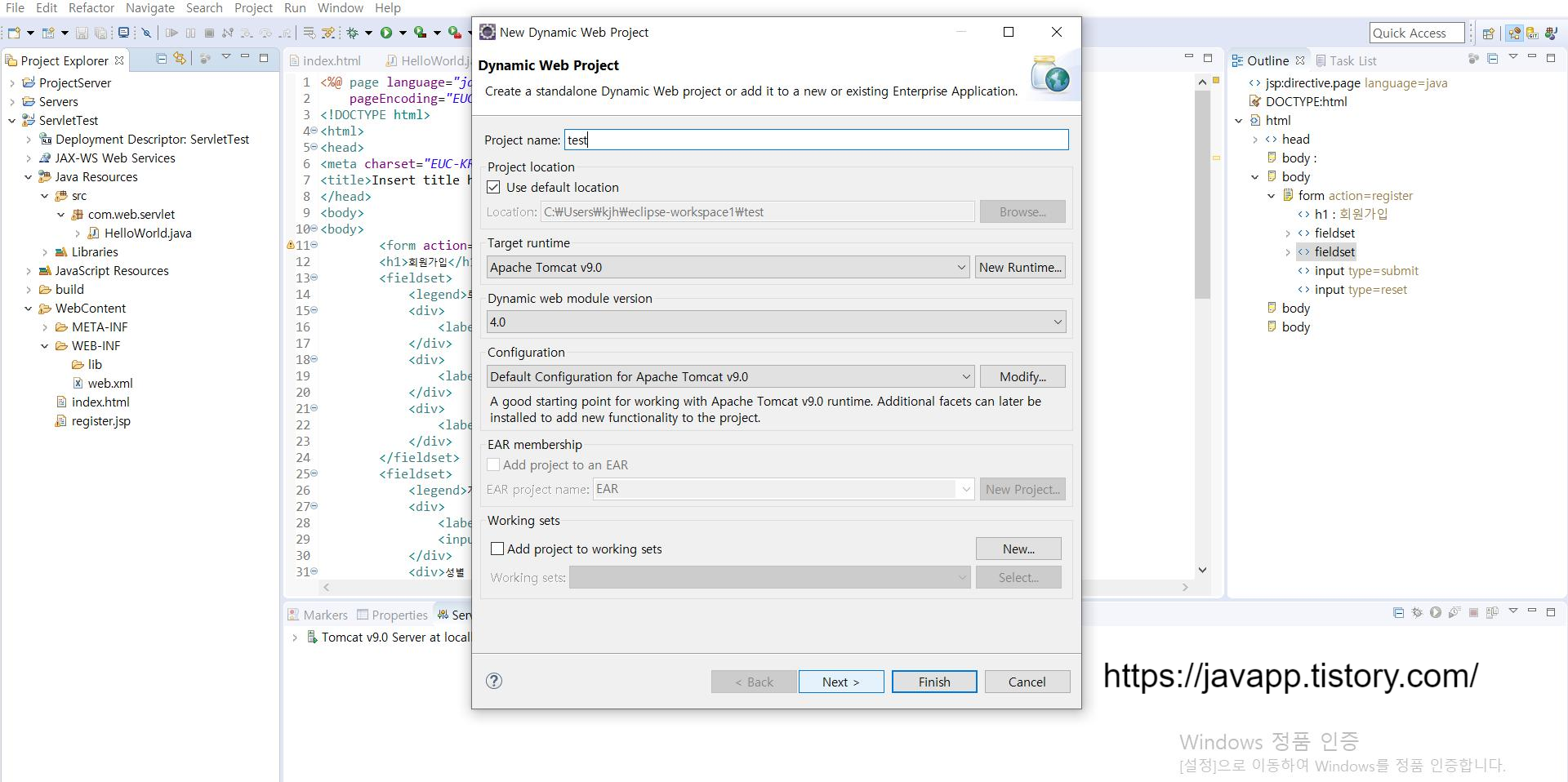Check Add project to working sets
The height and width of the screenshot is (782, 1568).
pos(497,549)
